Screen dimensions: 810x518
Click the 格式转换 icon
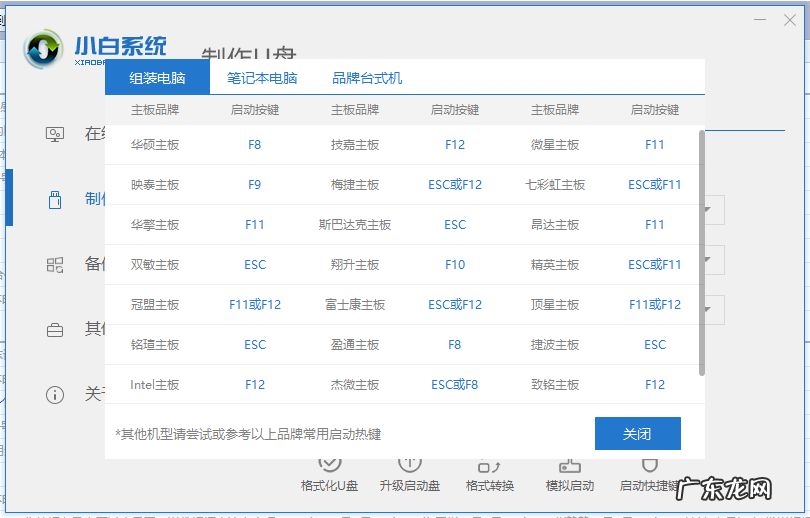coord(489,466)
